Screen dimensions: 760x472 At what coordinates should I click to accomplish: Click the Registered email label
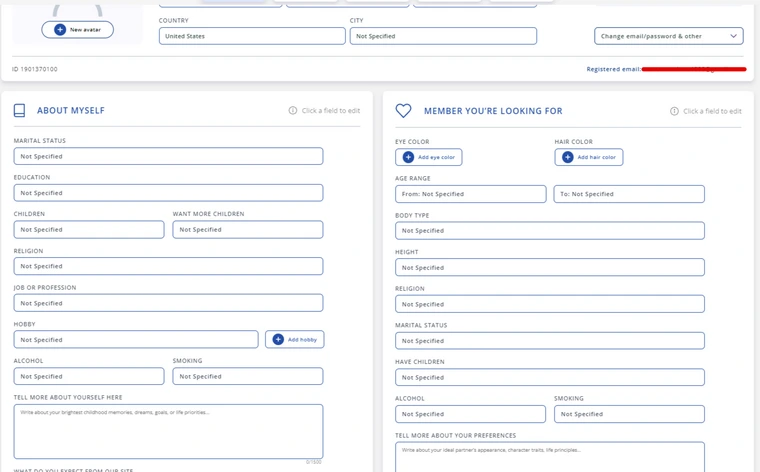(614, 69)
